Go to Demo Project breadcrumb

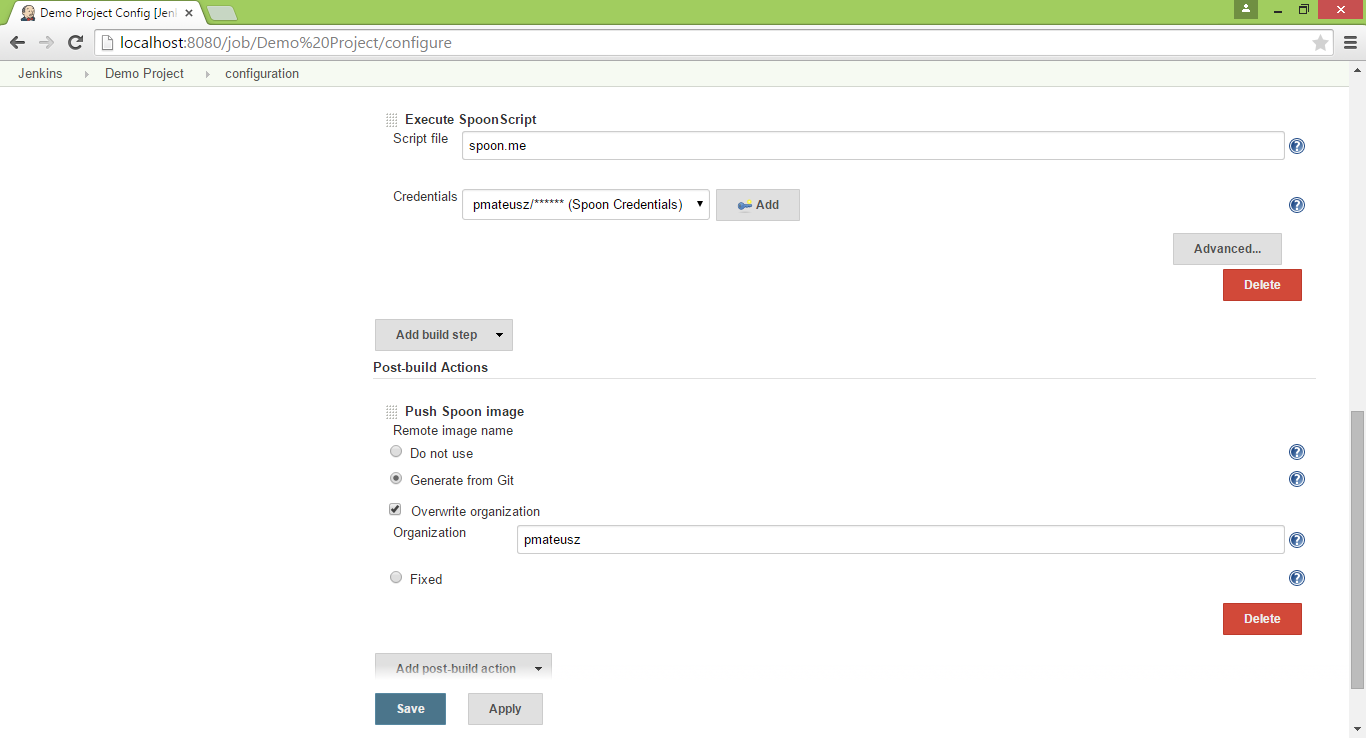[x=144, y=74]
